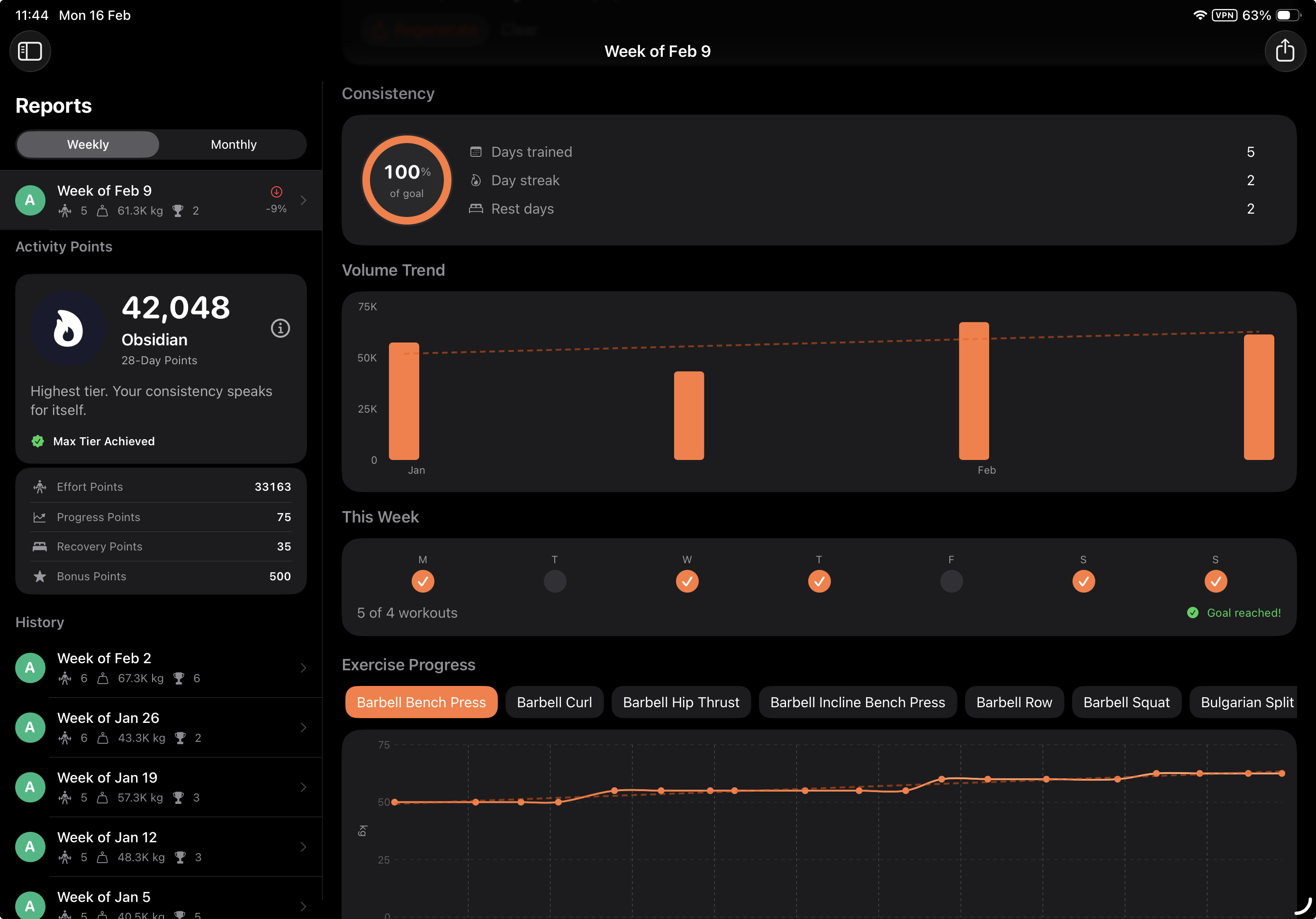The height and width of the screenshot is (919, 1316).
Task: Click the info icon beside Obsidian tier
Action: point(280,328)
